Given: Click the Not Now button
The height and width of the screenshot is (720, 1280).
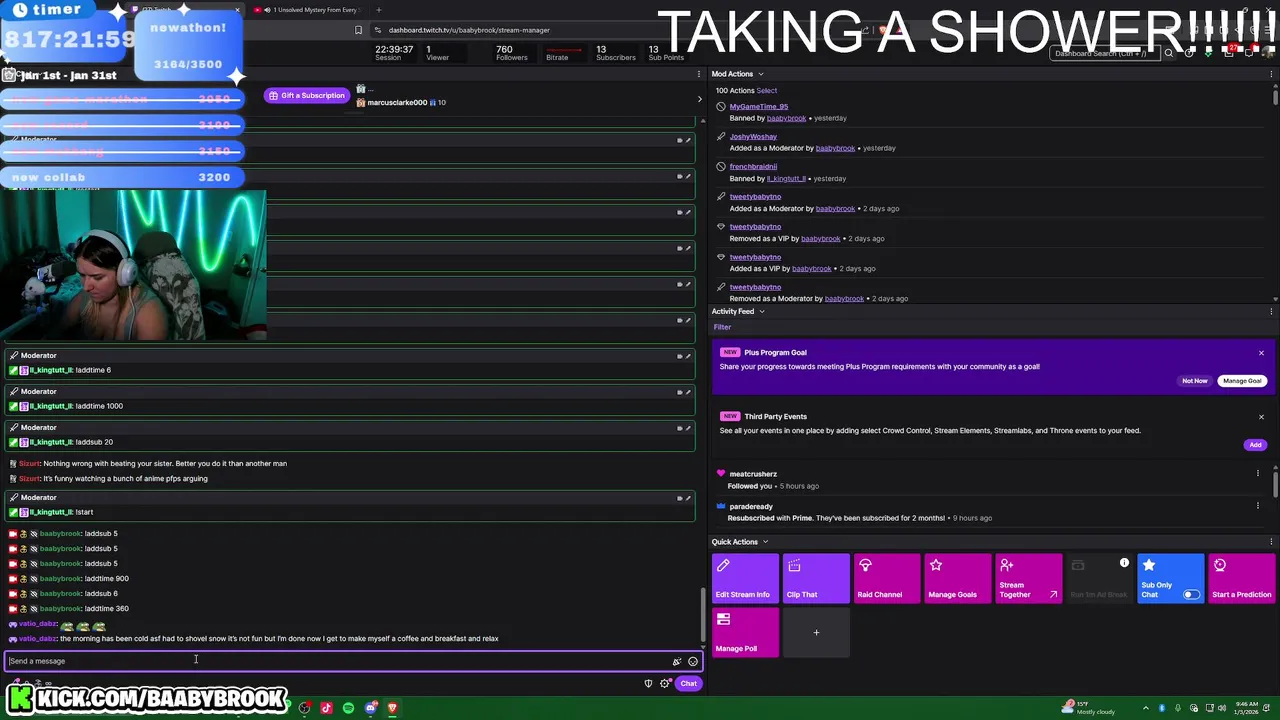Looking at the screenshot, I should tap(1194, 381).
